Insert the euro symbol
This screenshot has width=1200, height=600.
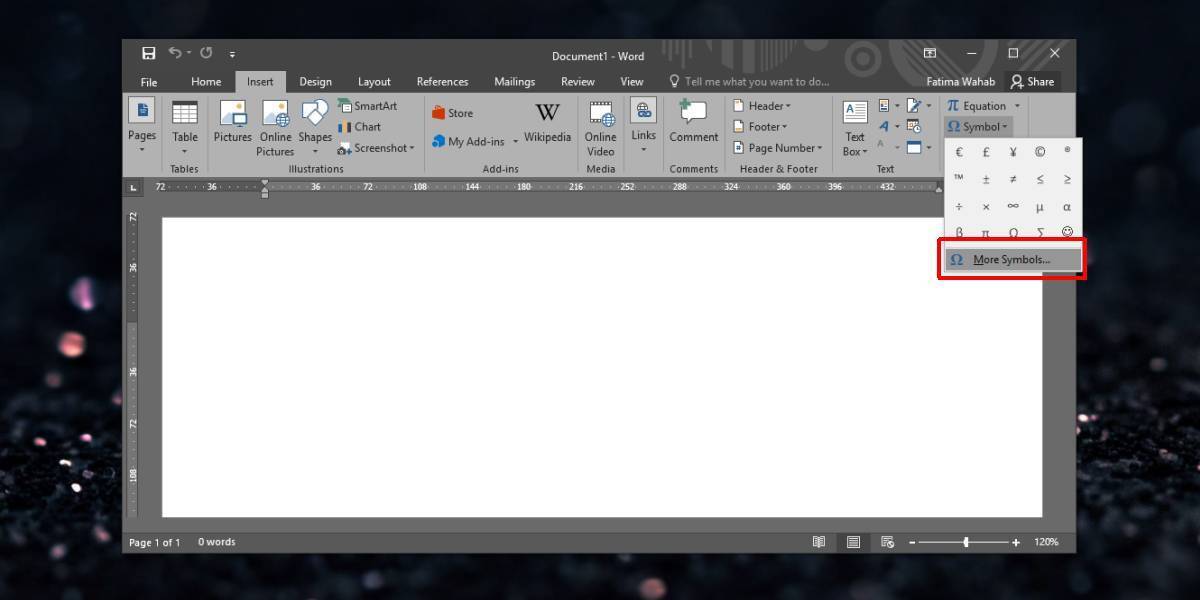click(x=959, y=152)
